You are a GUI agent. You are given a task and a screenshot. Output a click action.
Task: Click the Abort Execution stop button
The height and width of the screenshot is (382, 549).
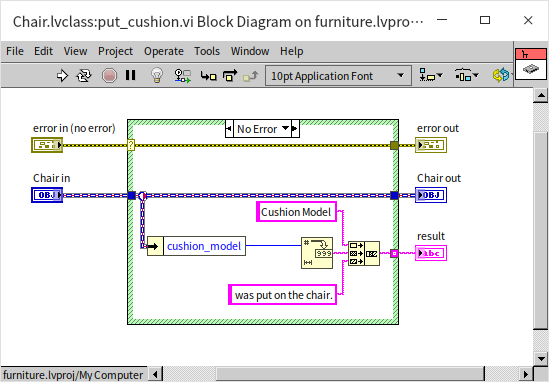(x=109, y=76)
